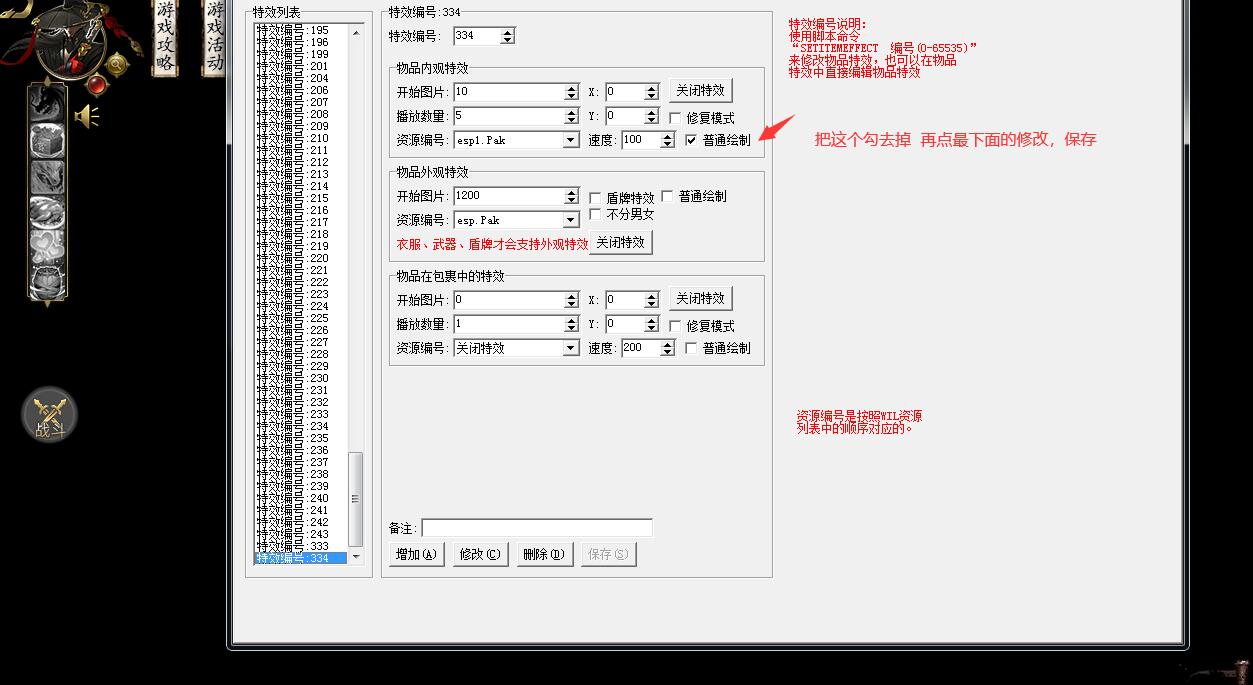Image resolution: width=1253 pixels, height=685 pixels.
Task: Expand the 关闭特效 dropdown in the 包裹 section
Action: [569, 348]
